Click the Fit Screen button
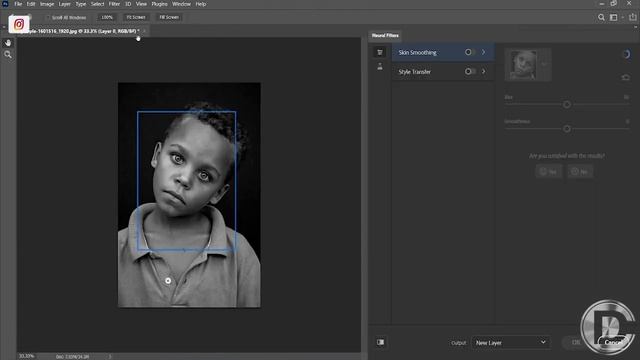This screenshot has width=640, height=360. (136, 18)
